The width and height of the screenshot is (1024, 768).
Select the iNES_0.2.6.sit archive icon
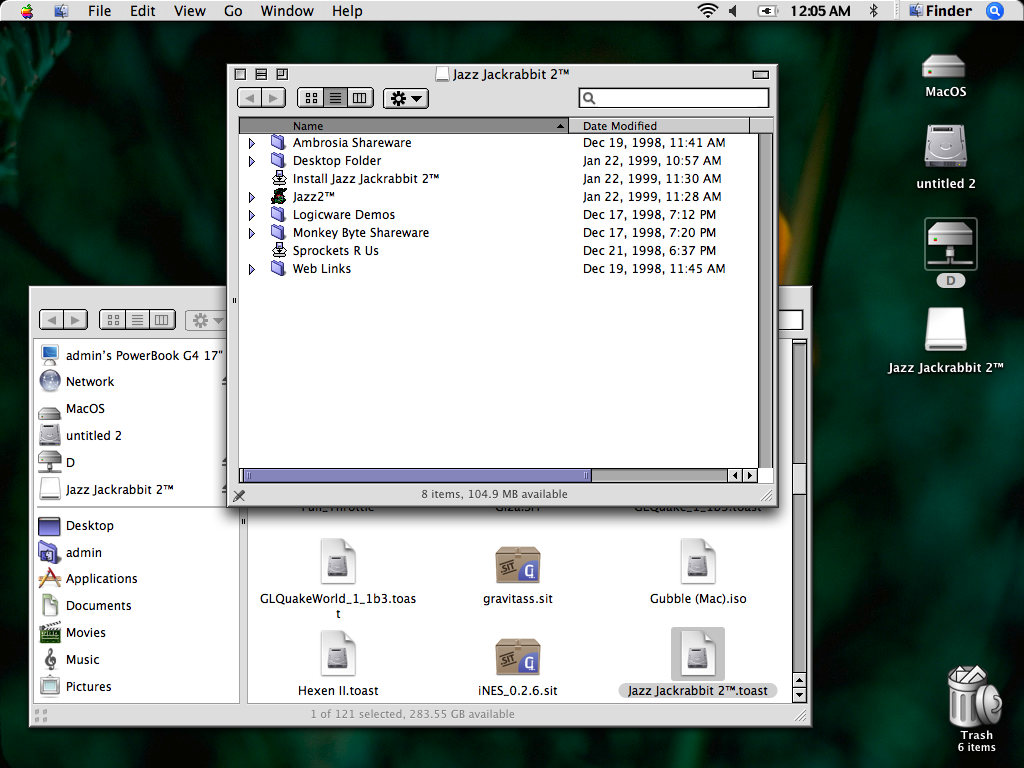tap(517, 656)
